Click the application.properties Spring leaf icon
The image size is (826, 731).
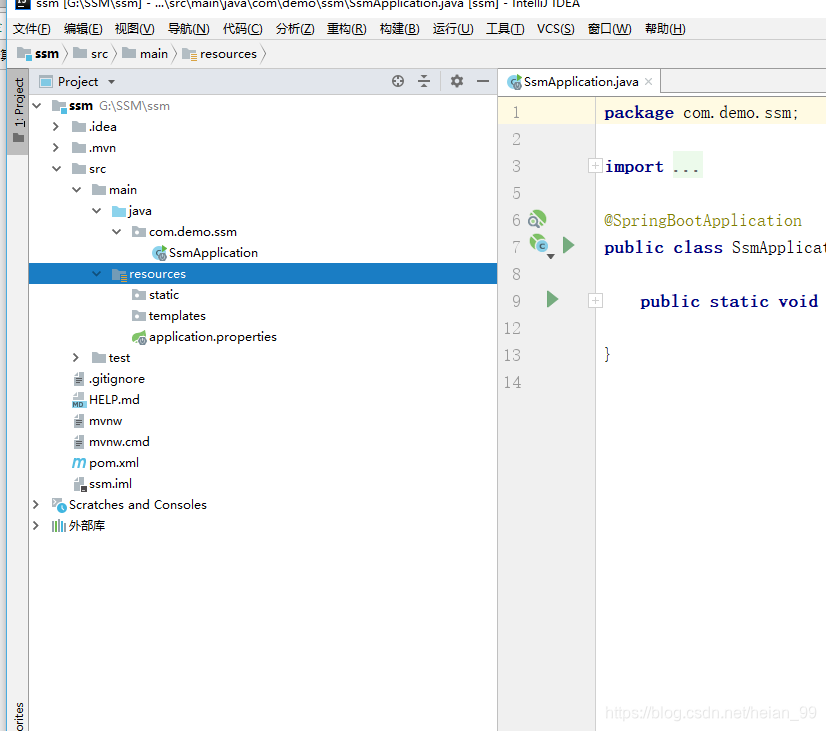tap(139, 337)
